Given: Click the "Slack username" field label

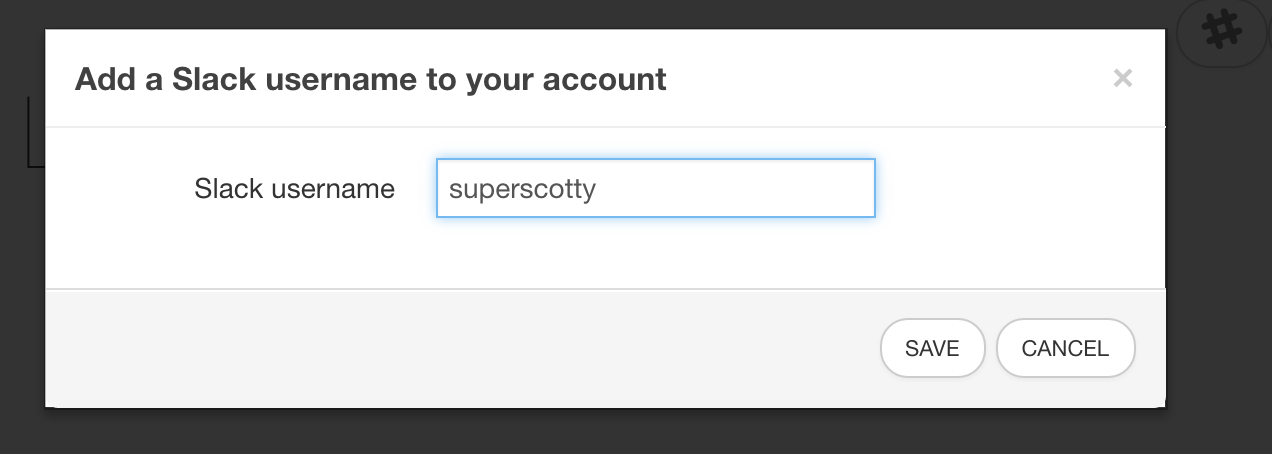Looking at the screenshot, I should [295, 188].
